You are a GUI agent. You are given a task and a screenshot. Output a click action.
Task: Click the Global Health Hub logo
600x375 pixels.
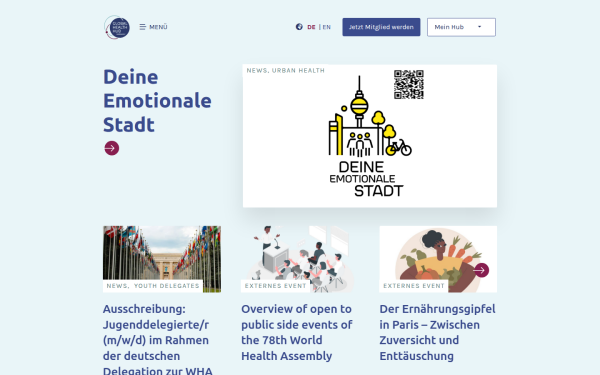pos(117,27)
